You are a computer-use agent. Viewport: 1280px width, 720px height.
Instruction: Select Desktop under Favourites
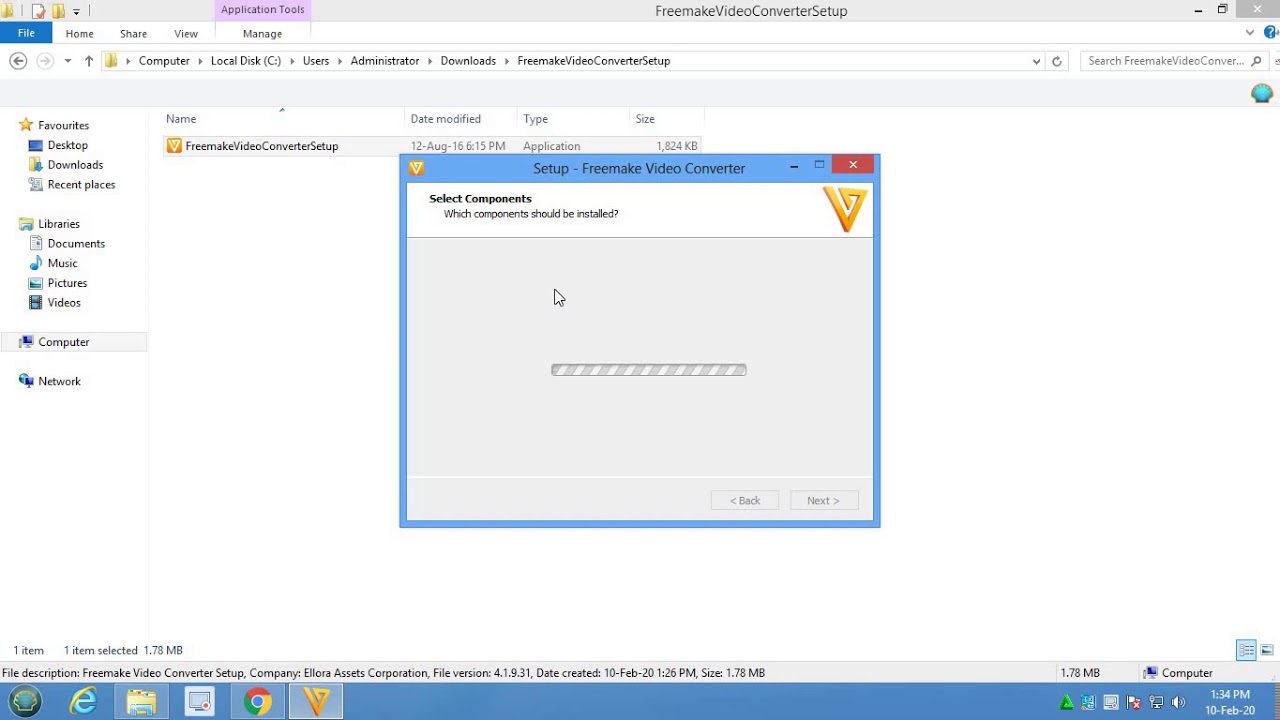click(67, 145)
